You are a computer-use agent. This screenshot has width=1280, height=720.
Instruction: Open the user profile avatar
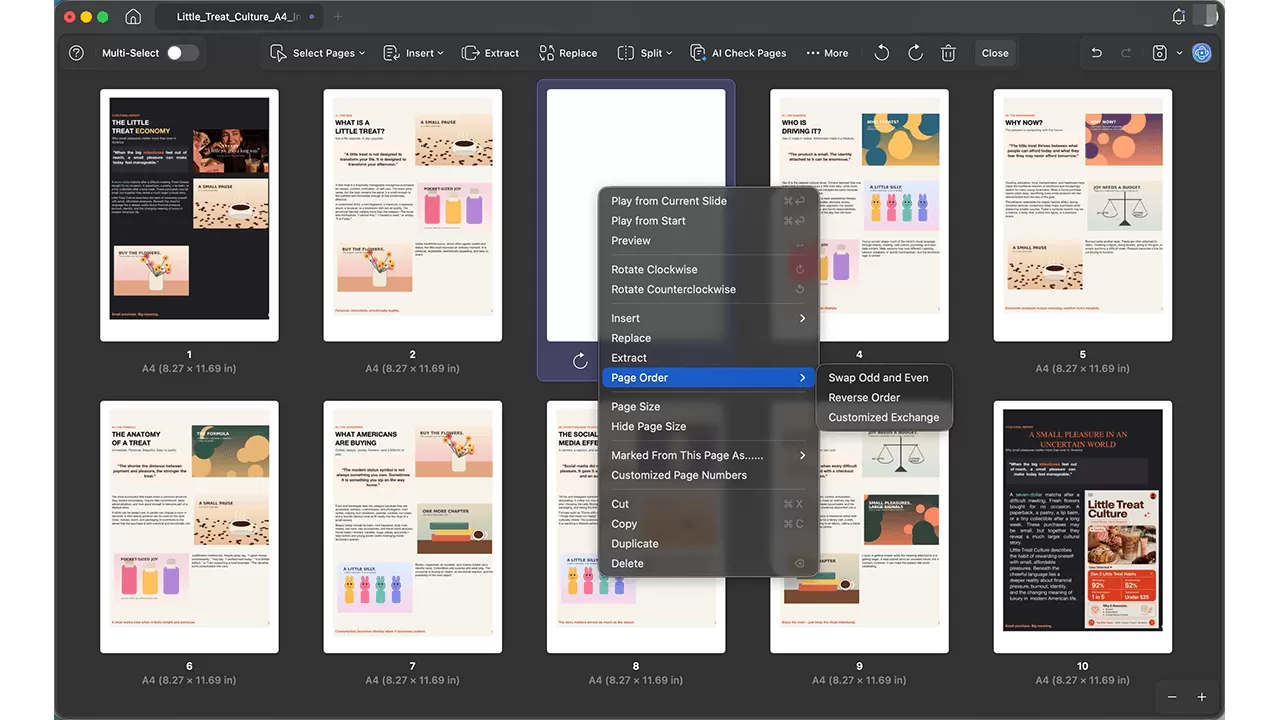click(1207, 16)
